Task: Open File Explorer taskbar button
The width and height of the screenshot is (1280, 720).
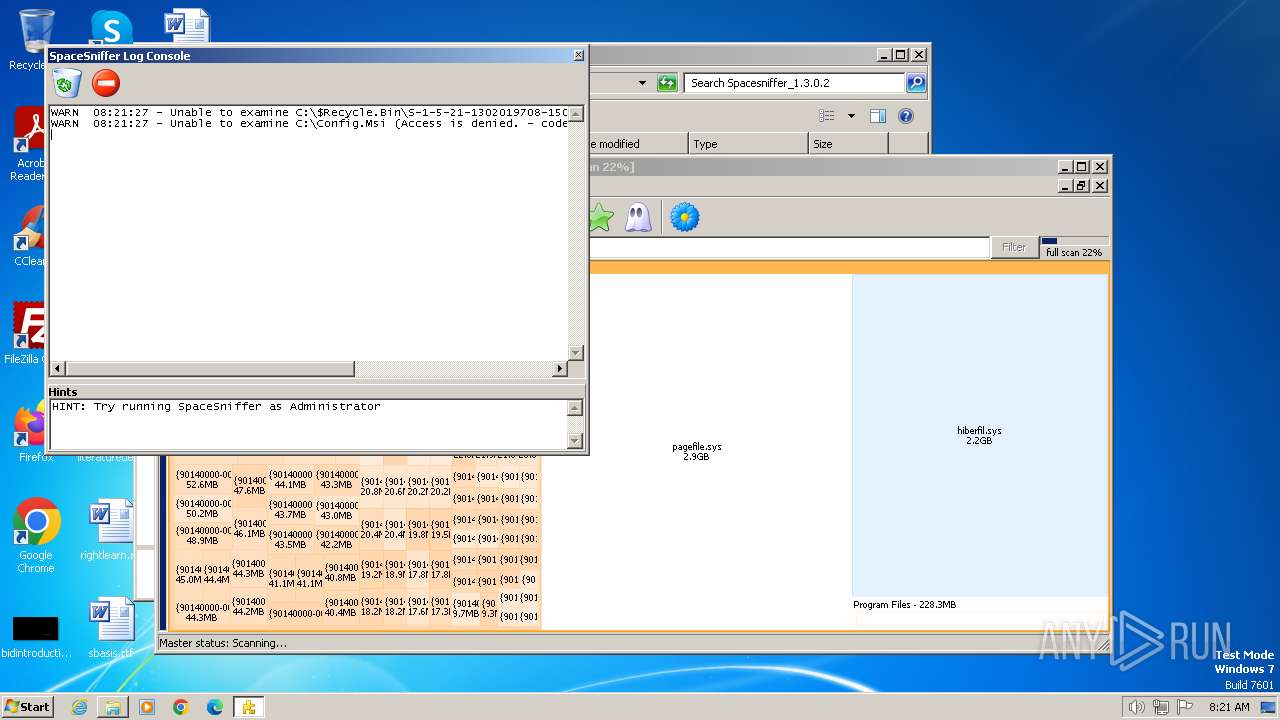Action: pos(113,707)
